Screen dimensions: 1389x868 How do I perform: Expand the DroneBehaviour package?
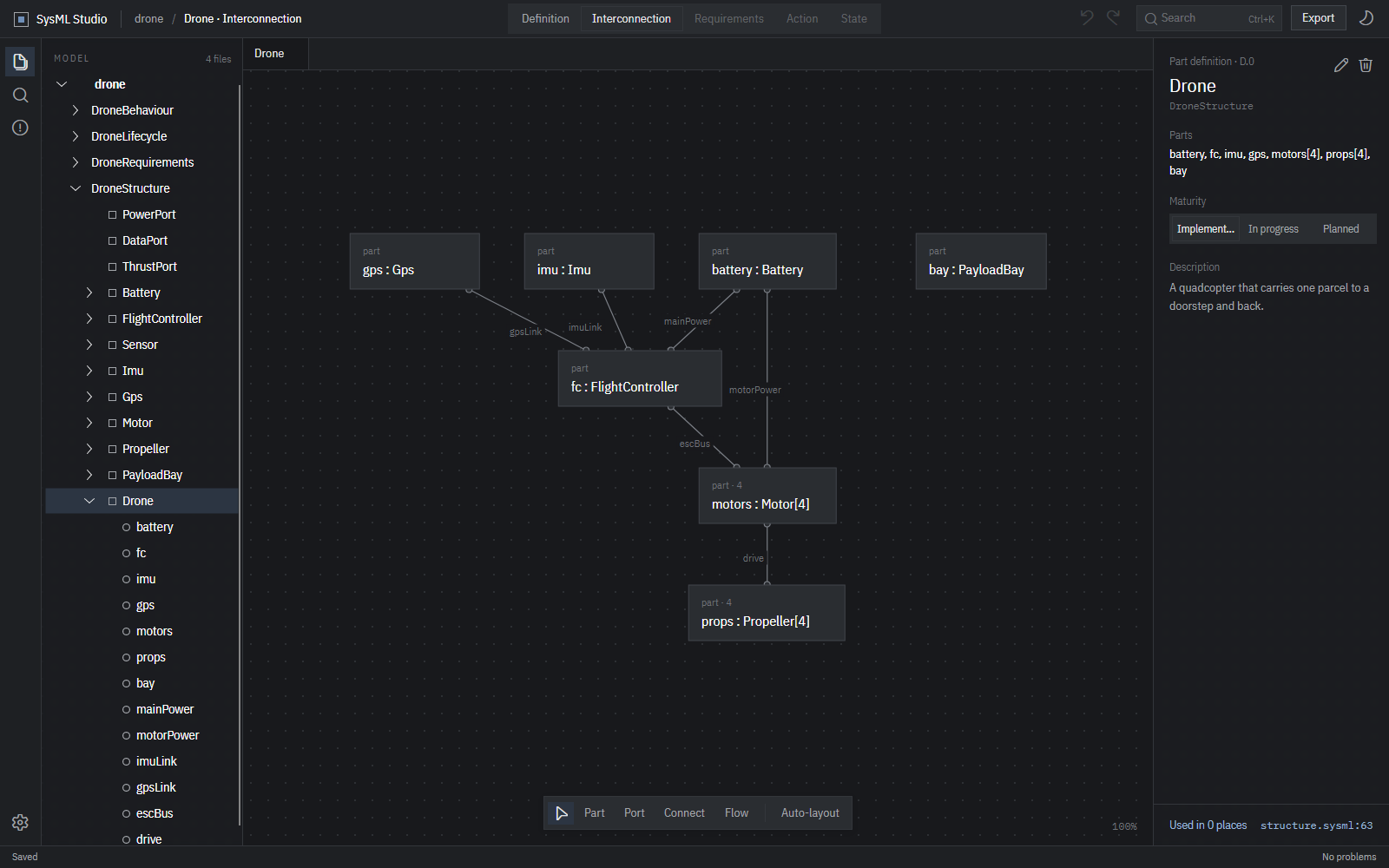pyautogui.click(x=76, y=110)
